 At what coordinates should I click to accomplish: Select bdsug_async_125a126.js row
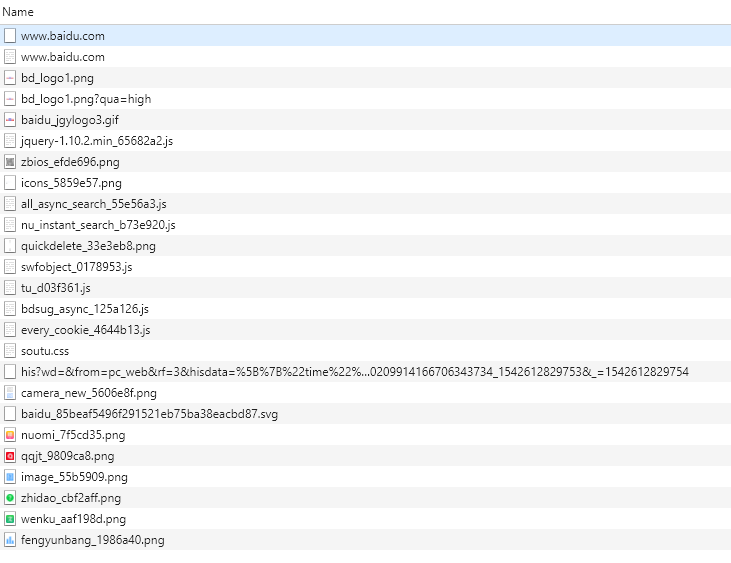[x=366, y=309]
